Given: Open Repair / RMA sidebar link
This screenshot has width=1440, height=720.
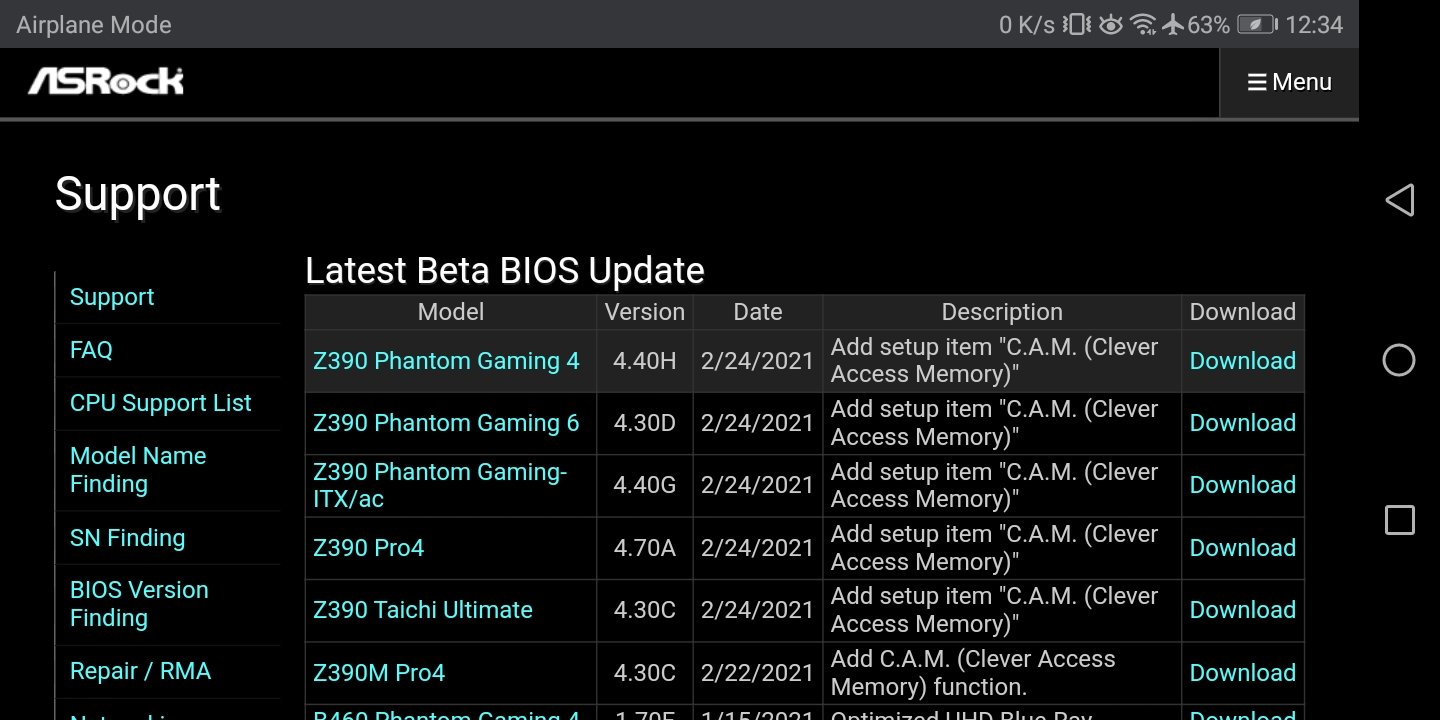Looking at the screenshot, I should (140, 671).
